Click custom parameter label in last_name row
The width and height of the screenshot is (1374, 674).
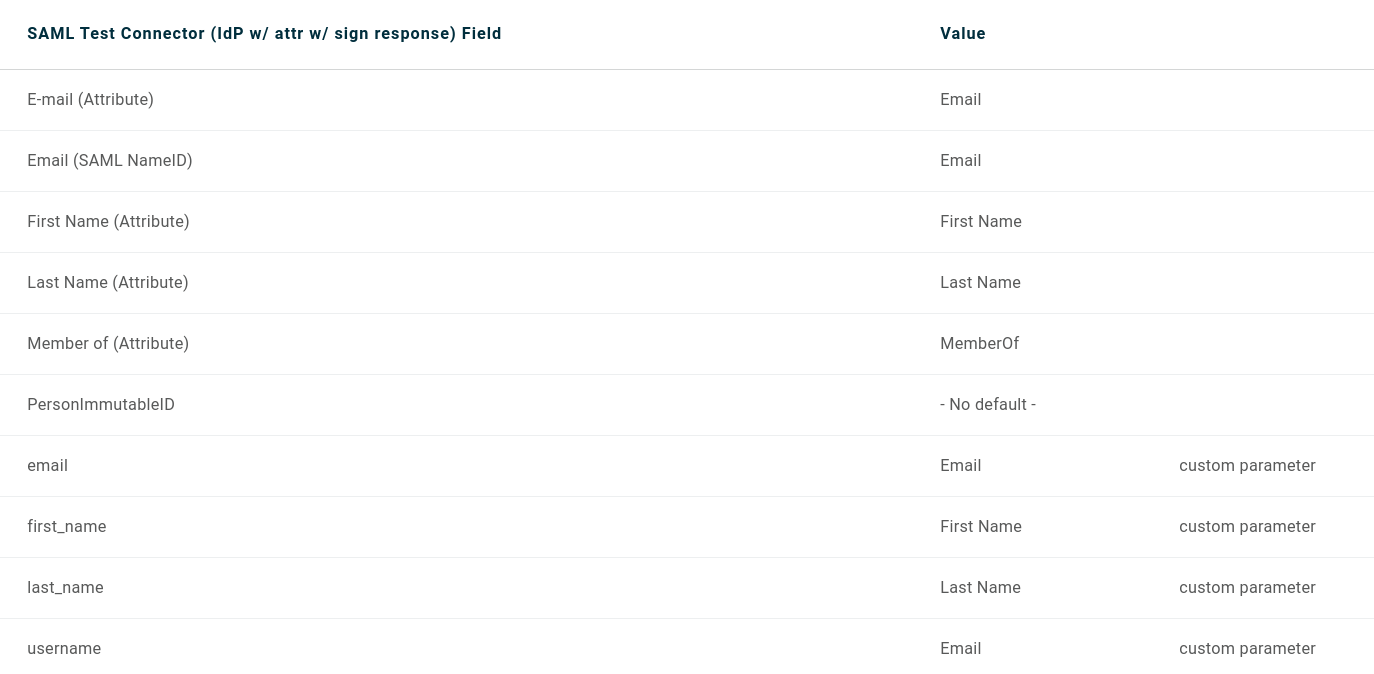(x=1247, y=588)
